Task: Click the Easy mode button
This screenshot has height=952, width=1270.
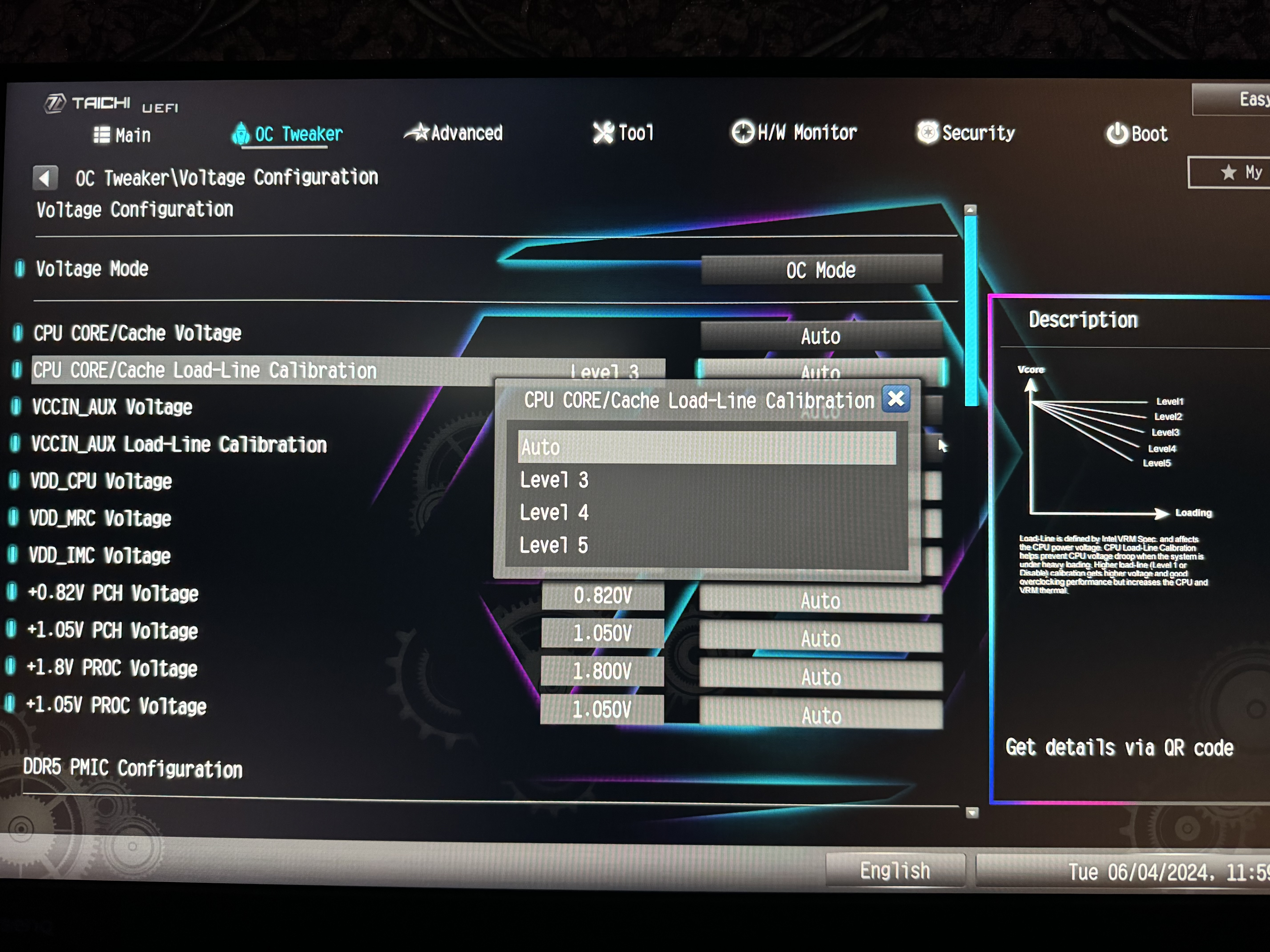Action: coord(1240,100)
